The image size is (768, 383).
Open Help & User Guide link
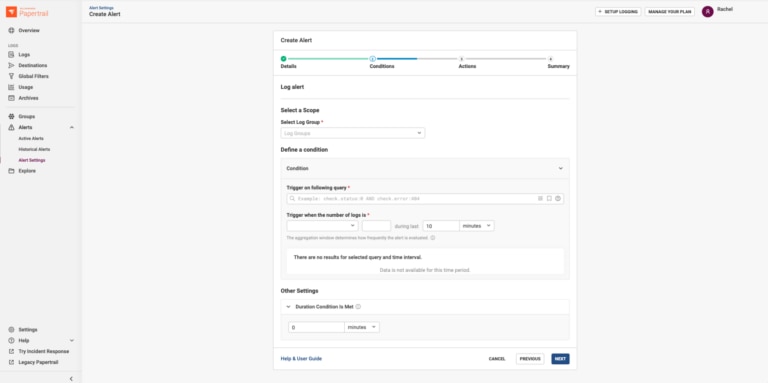click(301, 359)
